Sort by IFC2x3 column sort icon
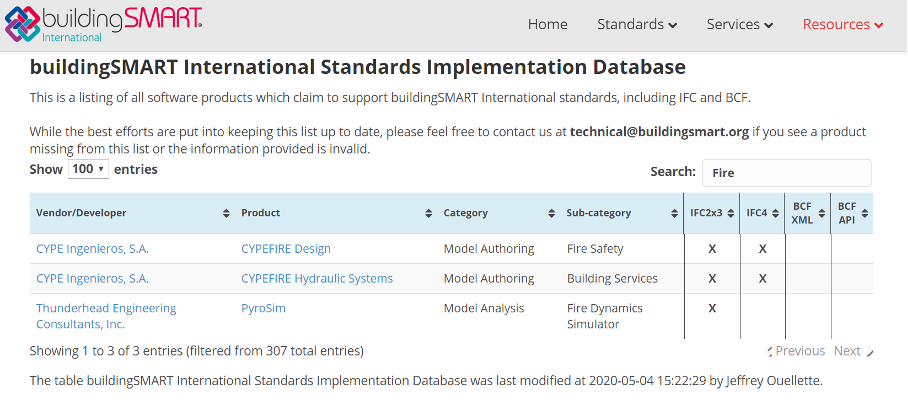The height and width of the screenshot is (404, 908). point(732,213)
